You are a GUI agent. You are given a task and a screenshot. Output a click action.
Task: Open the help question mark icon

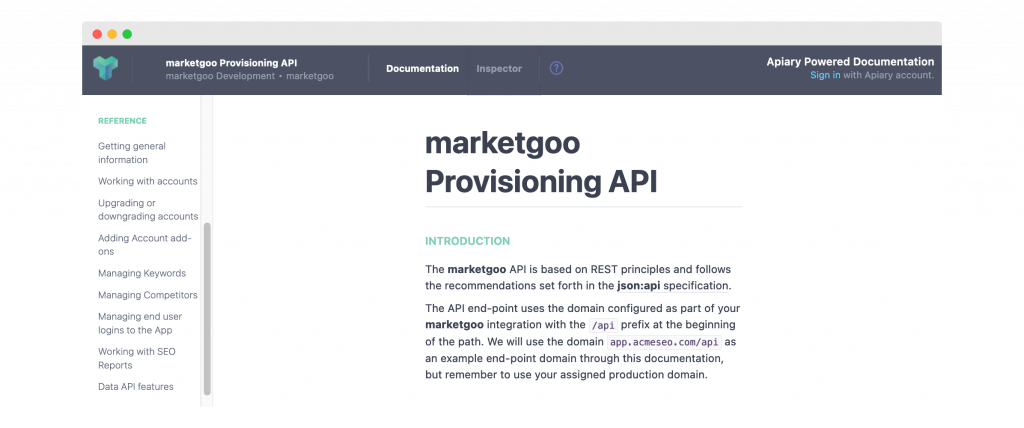[556, 68]
